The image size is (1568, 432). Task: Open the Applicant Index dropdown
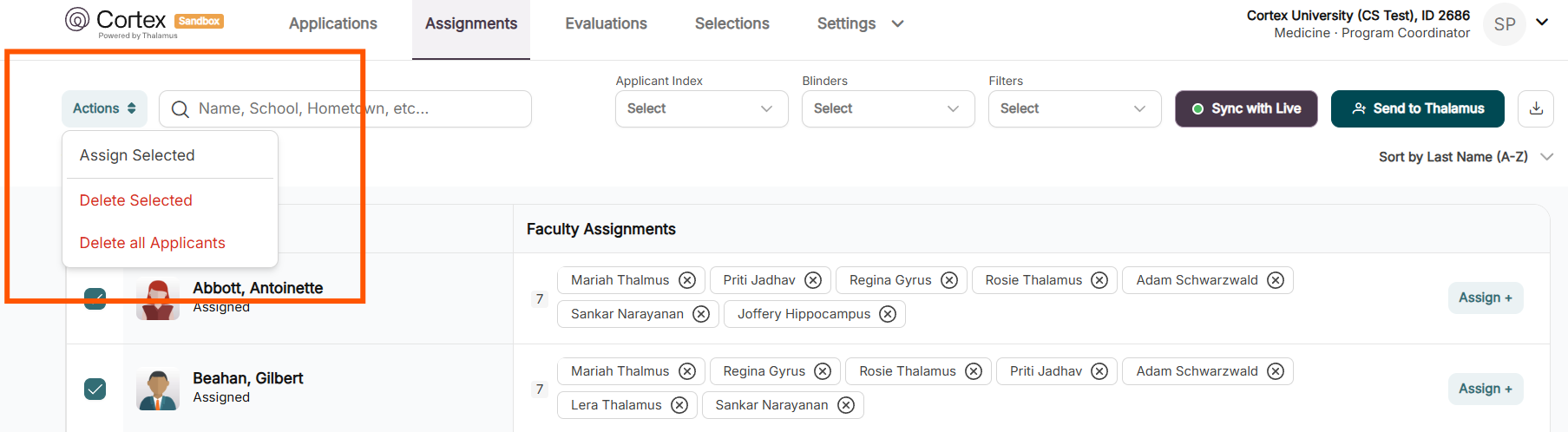coord(701,108)
